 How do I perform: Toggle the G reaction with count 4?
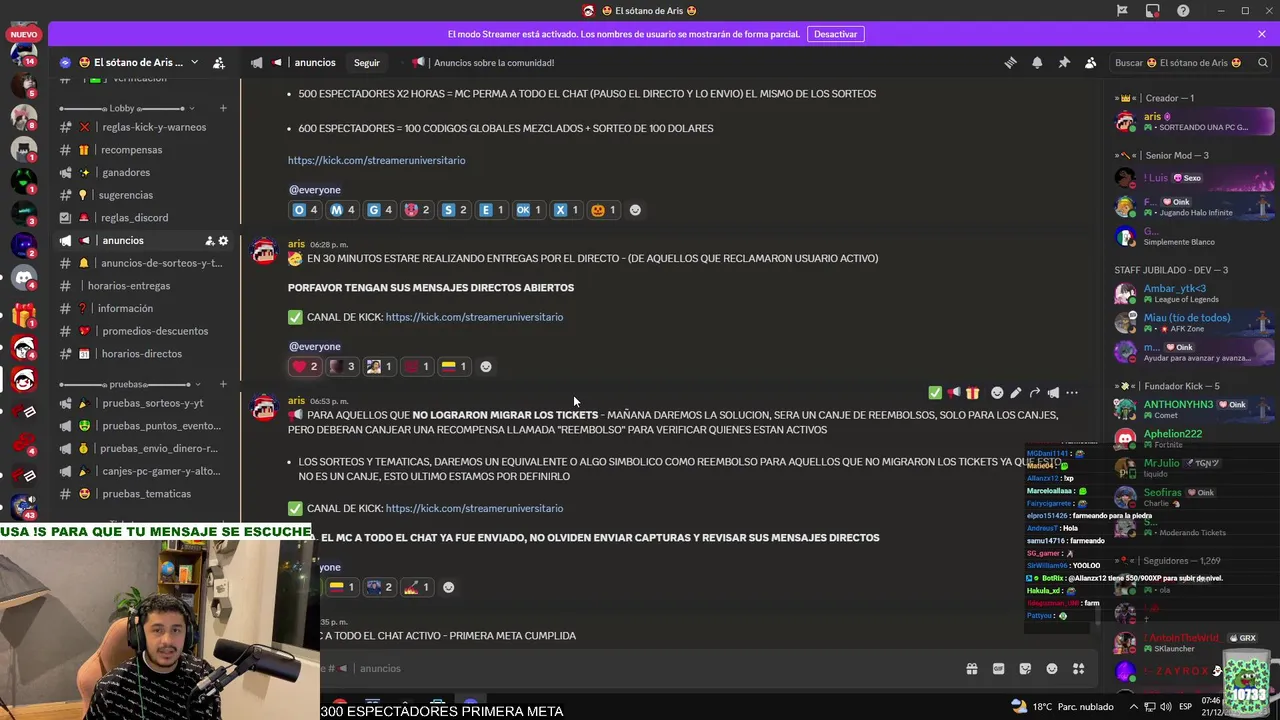pyautogui.click(x=380, y=210)
